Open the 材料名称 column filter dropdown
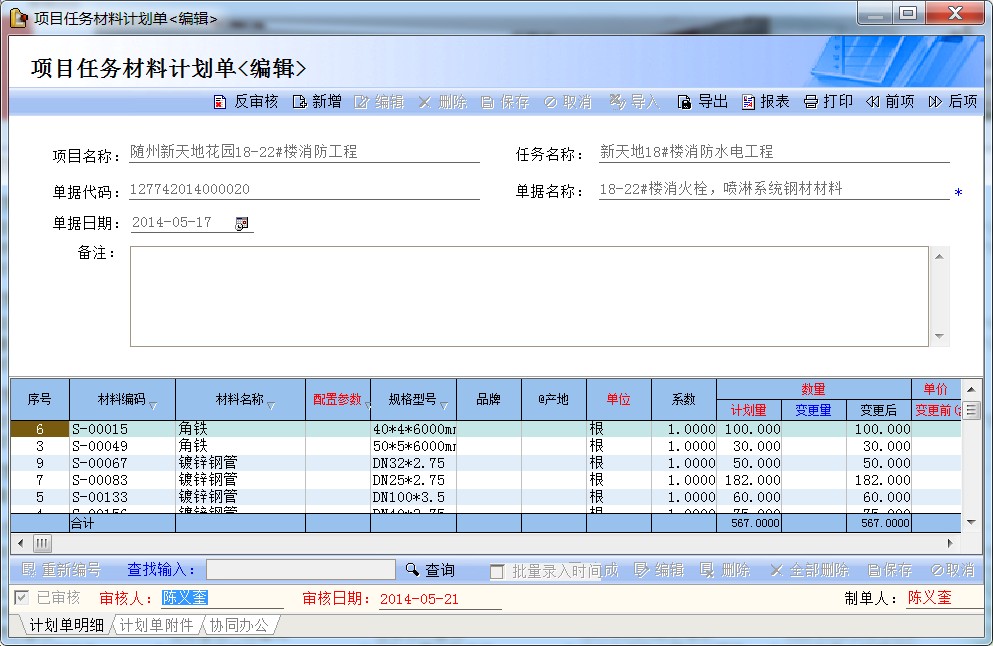Image resolution: width=993 pixels, height=646 pixels. pyautogui.click(x=271, y=406)
